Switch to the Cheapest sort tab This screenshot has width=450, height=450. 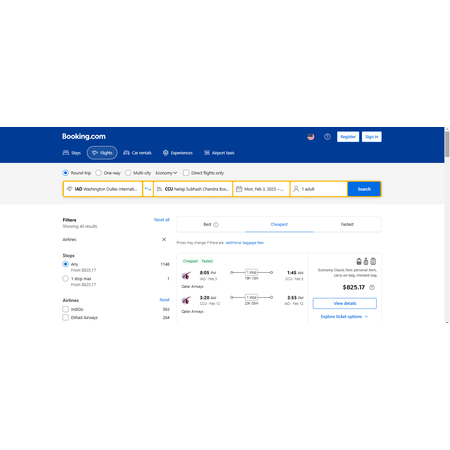(279, 224)
